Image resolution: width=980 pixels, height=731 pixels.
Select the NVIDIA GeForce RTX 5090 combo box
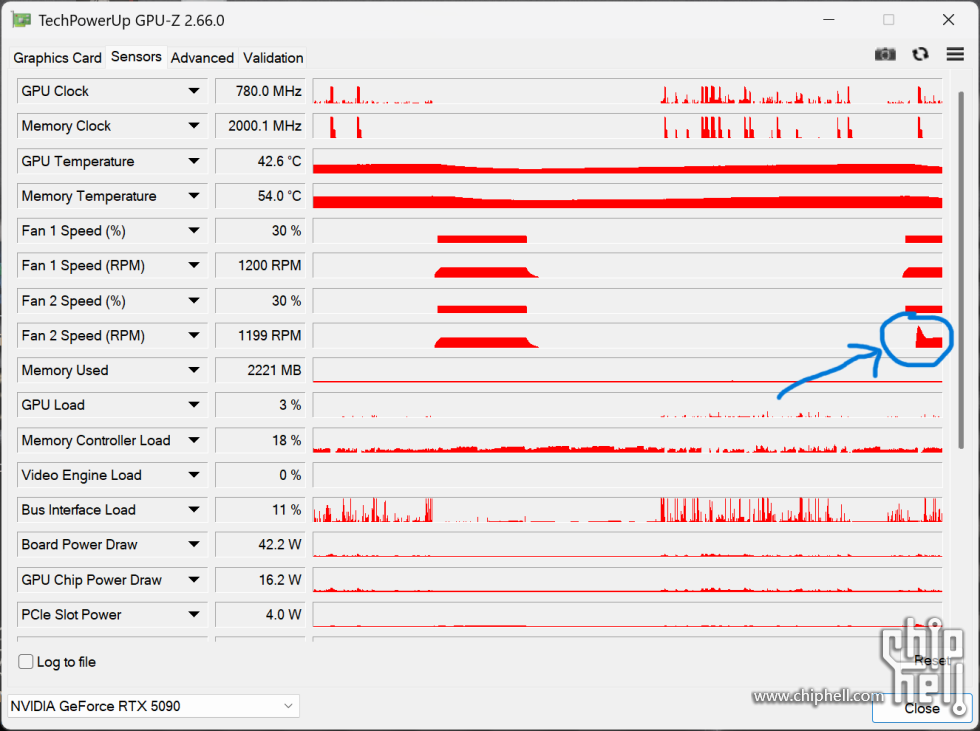(x=153, y=706)
